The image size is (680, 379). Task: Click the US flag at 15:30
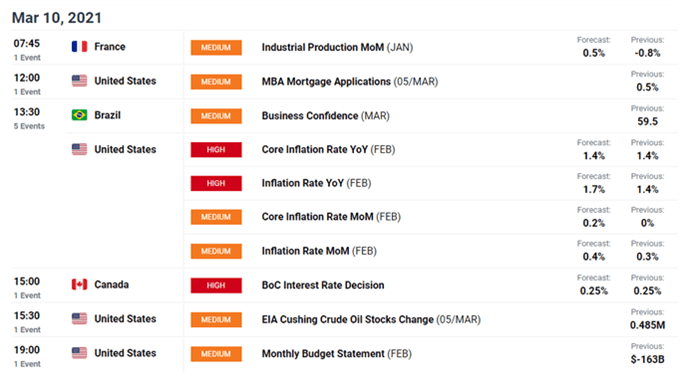79,319
